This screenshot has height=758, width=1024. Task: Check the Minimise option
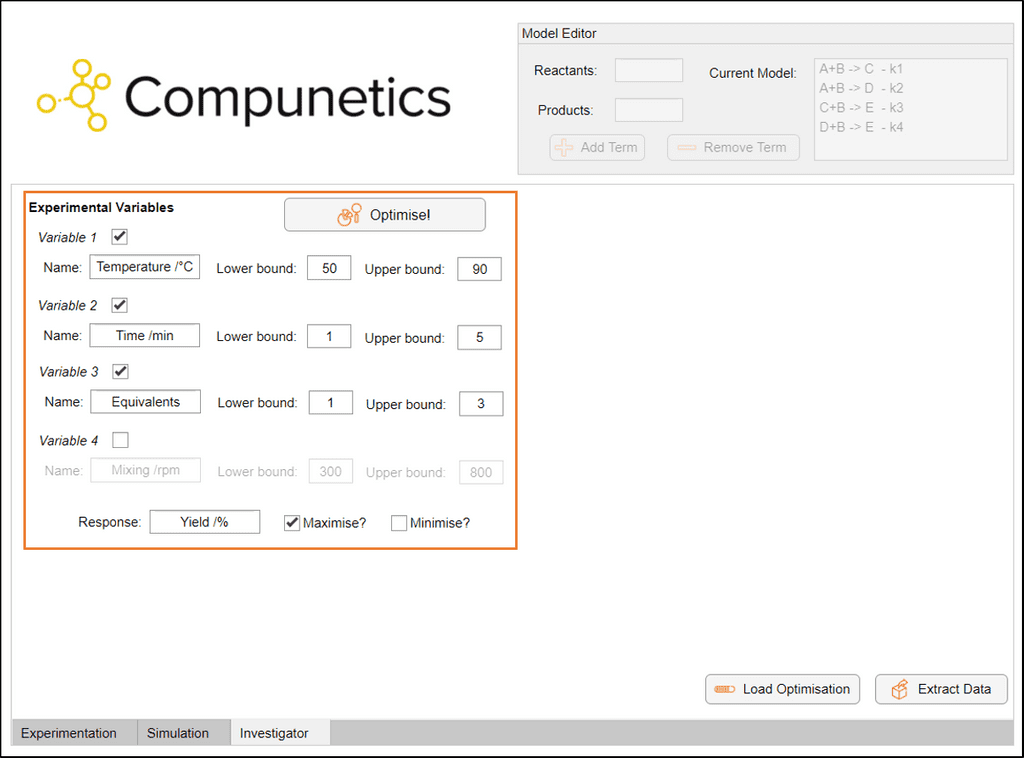(398, 523)
